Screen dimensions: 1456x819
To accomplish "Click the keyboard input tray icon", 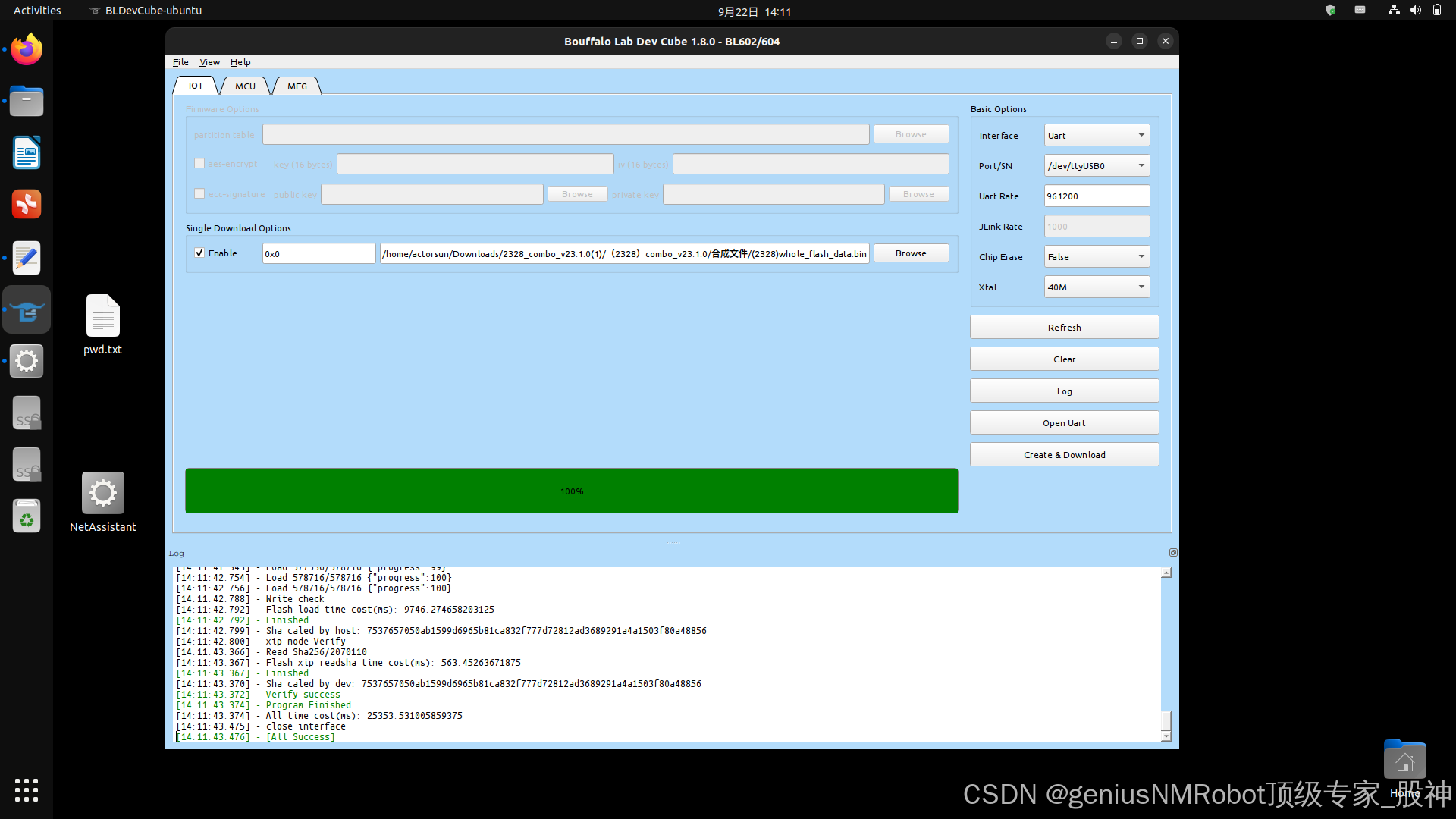I will click(x=1360, y=11).
